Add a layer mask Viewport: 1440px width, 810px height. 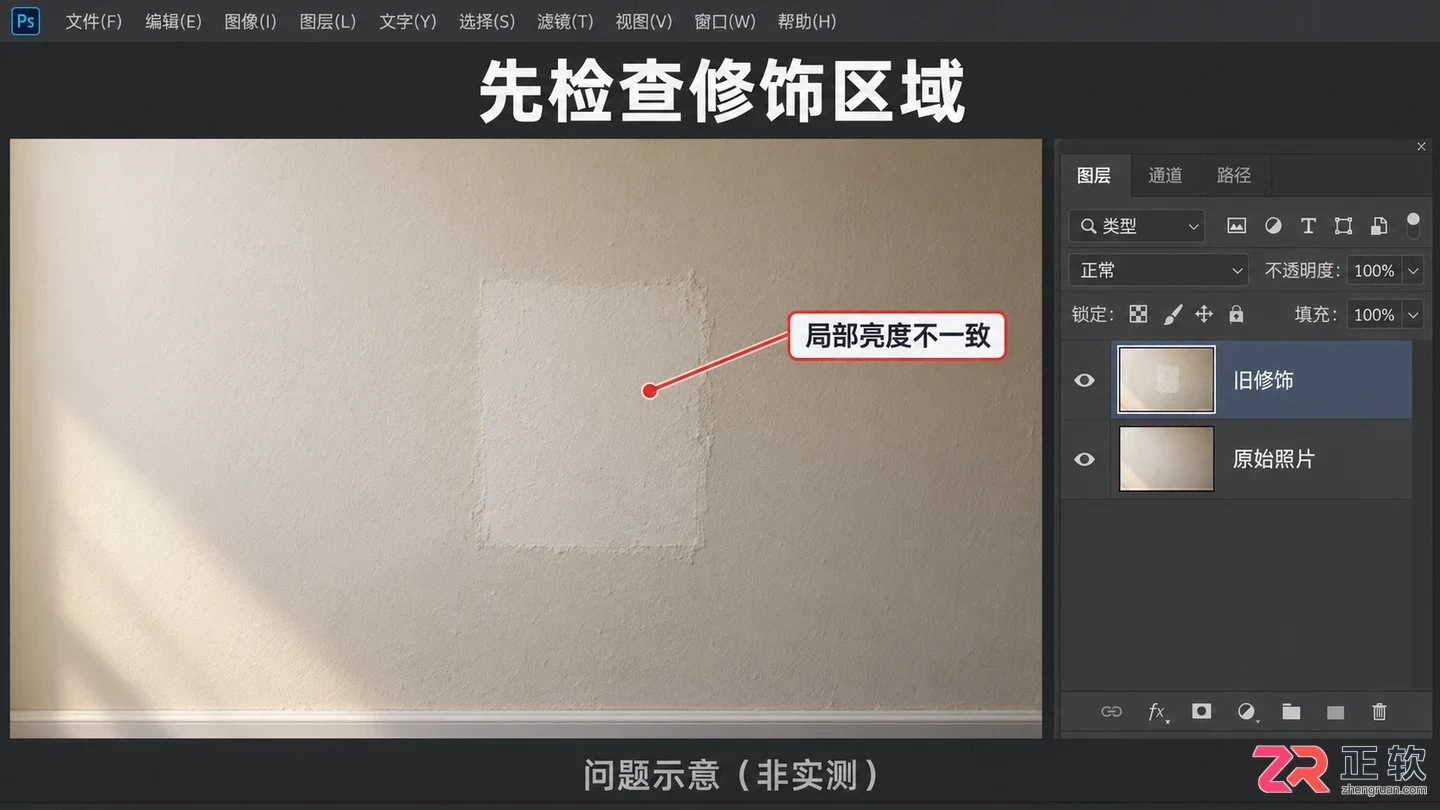click(x=1201, y=711)
